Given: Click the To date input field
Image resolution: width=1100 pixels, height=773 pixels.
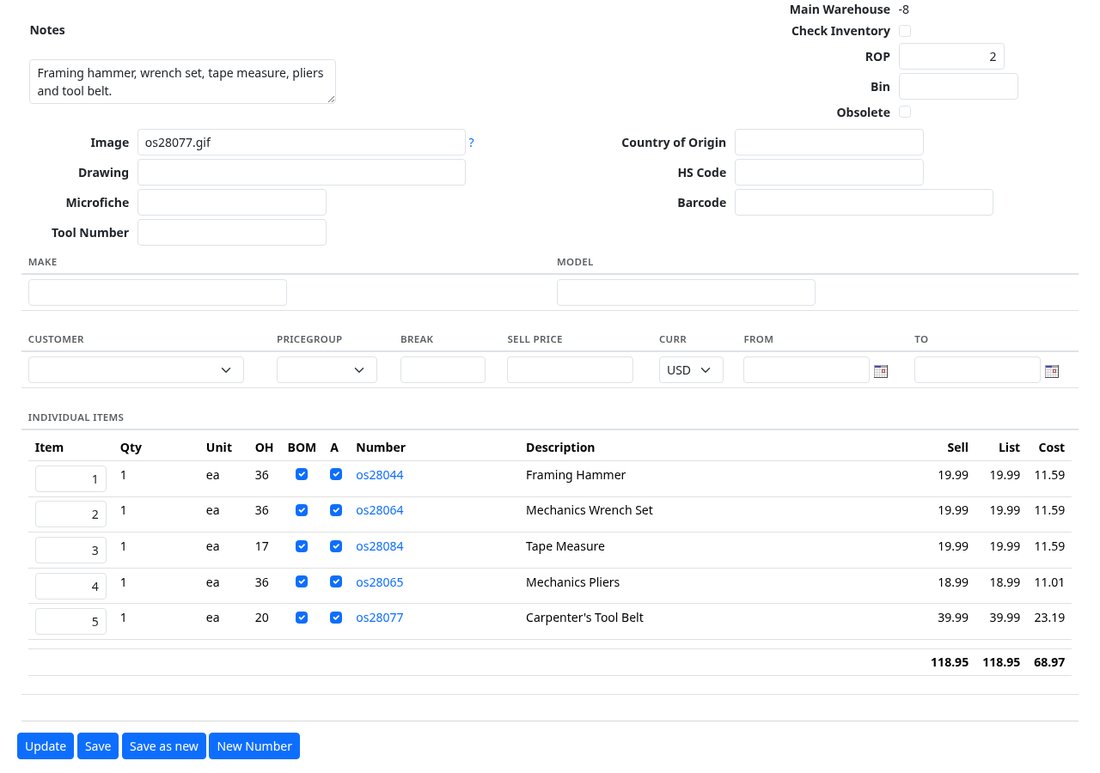Looking at the screenshot, I should point(977,370).
